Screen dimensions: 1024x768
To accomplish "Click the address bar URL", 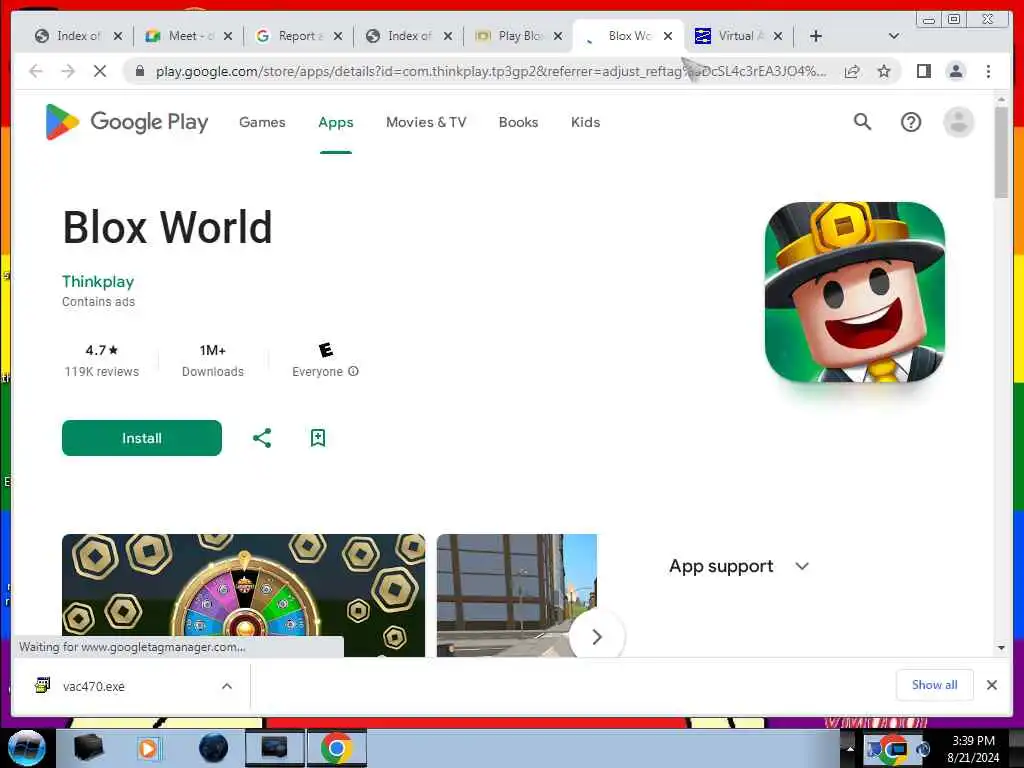I will click(x=490, y=71).
